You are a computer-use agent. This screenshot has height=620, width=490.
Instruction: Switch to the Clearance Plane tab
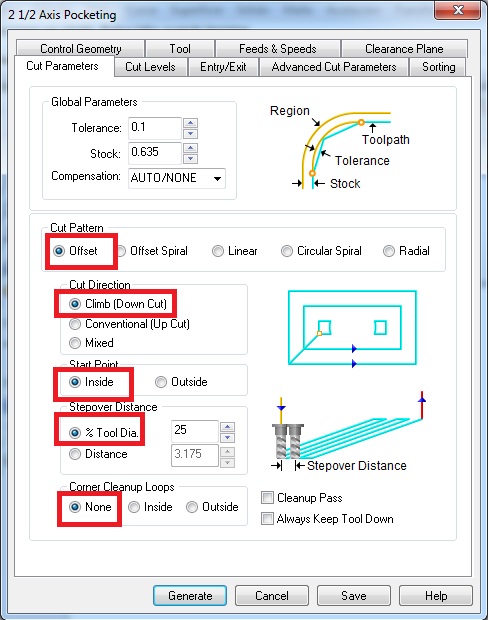click(x=404, y=49)
